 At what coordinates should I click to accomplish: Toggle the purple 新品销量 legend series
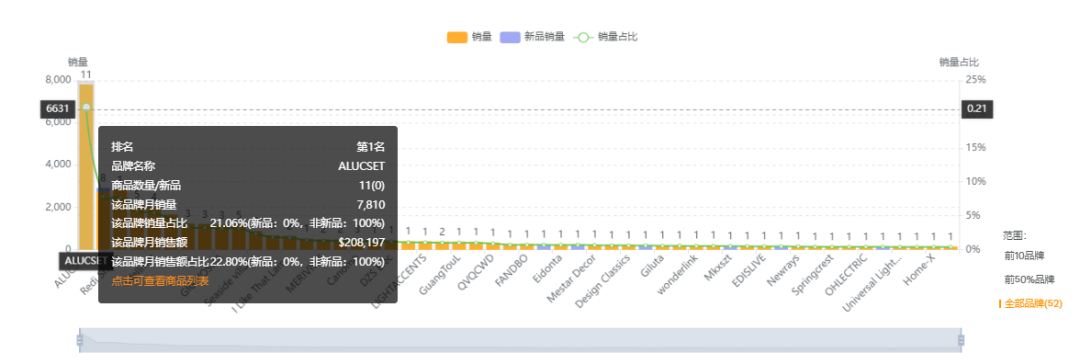tap(533, 37)
